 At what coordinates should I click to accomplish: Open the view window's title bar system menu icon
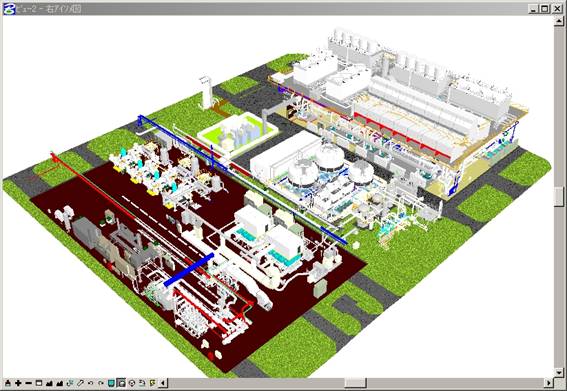9,9
